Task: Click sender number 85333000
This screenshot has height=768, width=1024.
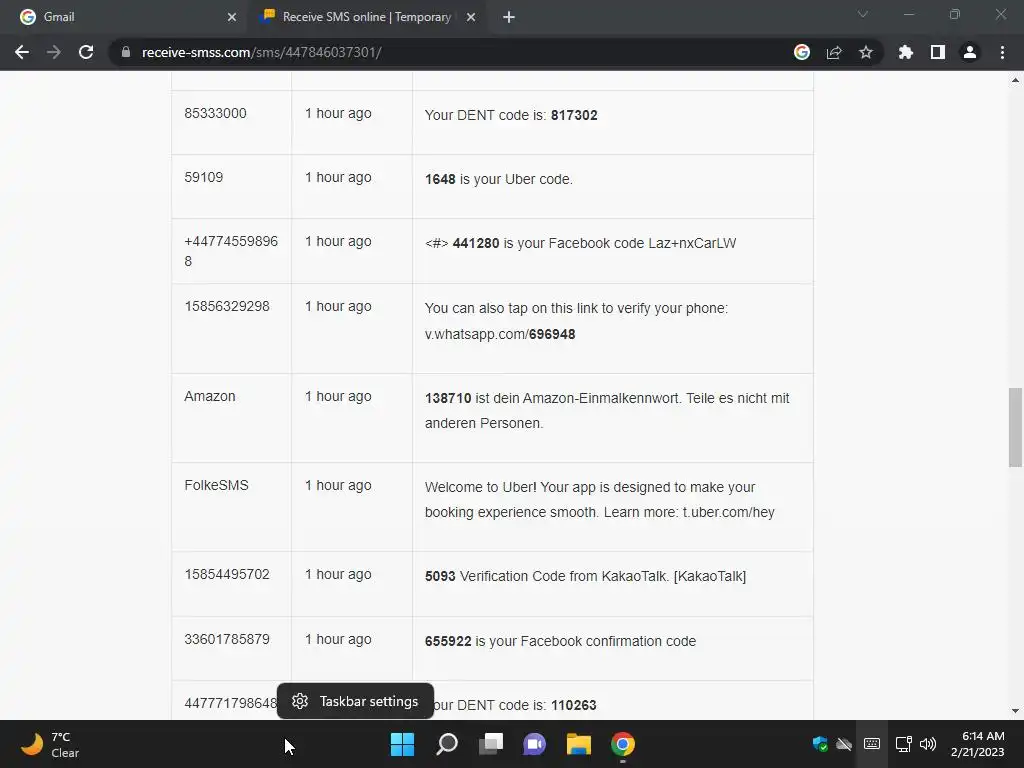Action: click(x=216, y=113)
